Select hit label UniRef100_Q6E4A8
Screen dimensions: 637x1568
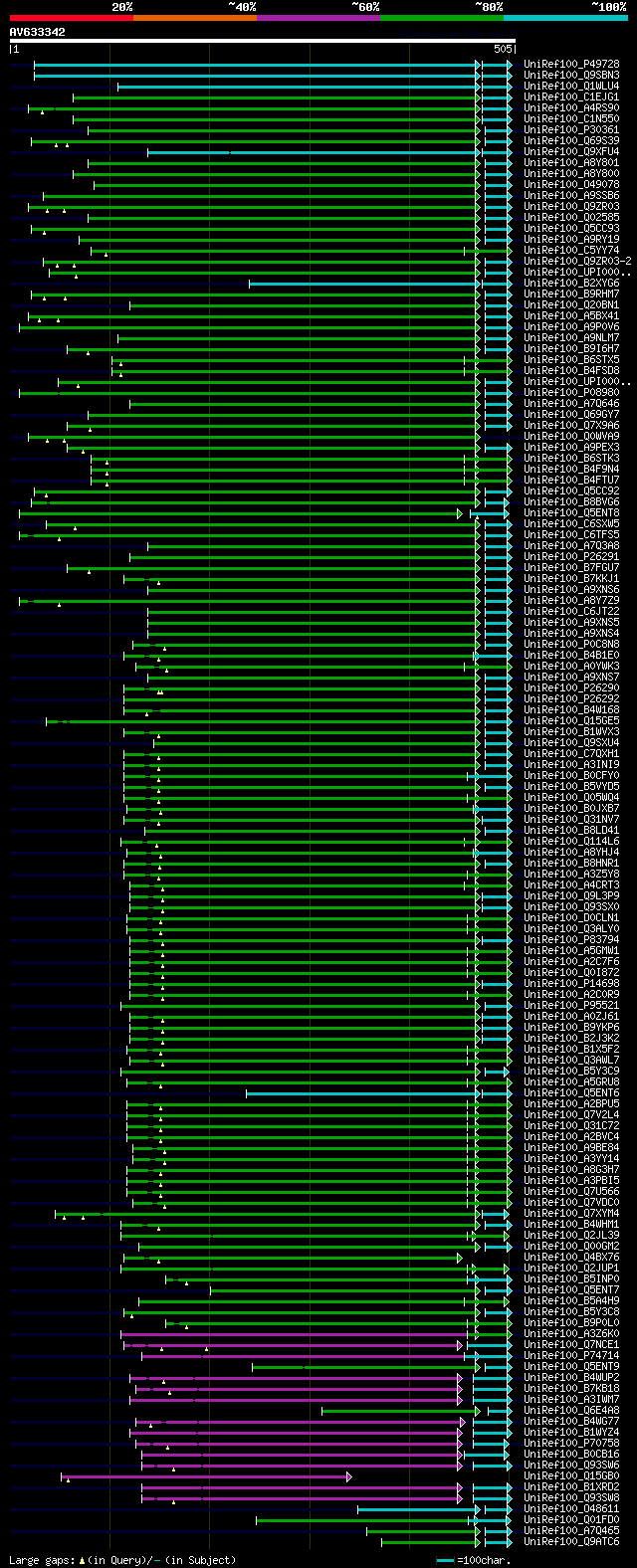tap(571, 1411)
